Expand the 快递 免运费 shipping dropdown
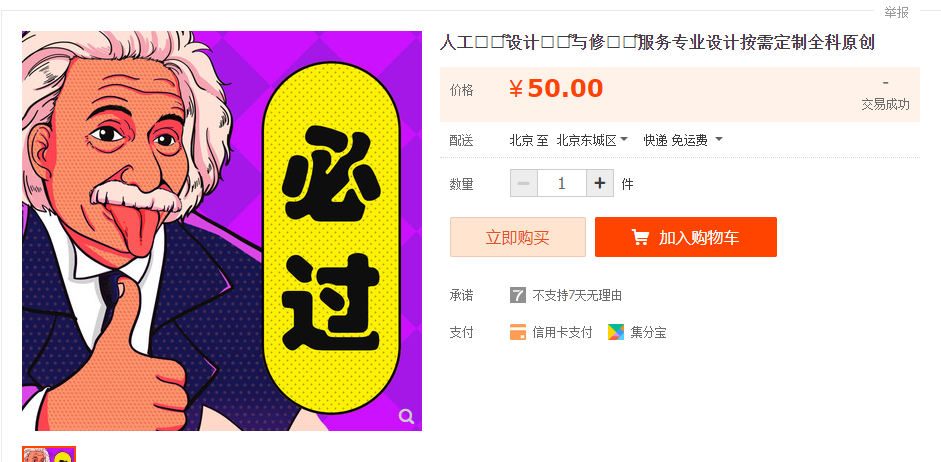The image size is (941, 462). point(683,140)
